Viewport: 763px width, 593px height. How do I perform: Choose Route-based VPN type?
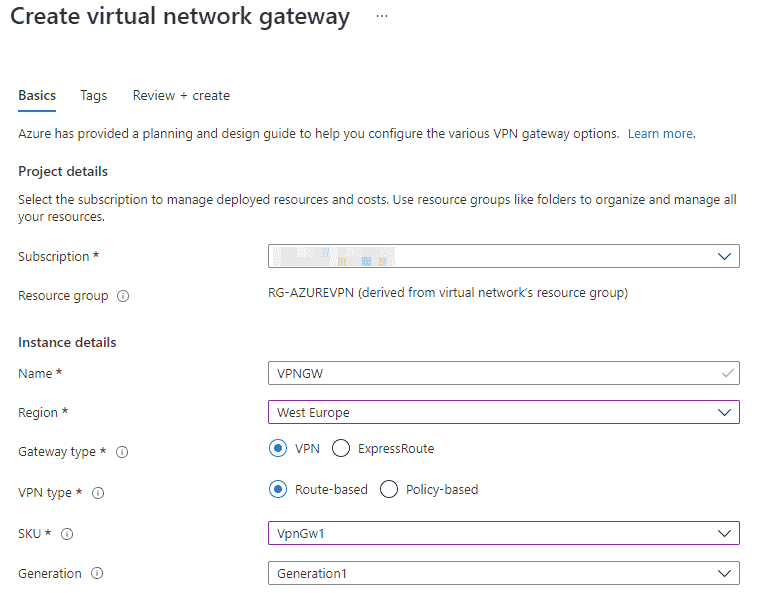pos(278,489)
